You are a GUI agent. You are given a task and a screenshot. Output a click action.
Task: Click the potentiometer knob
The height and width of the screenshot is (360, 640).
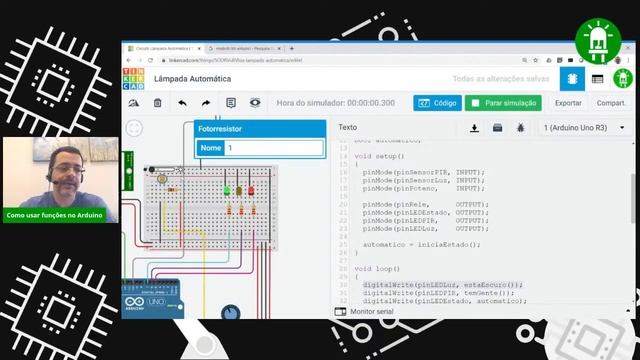coord(231,312)
